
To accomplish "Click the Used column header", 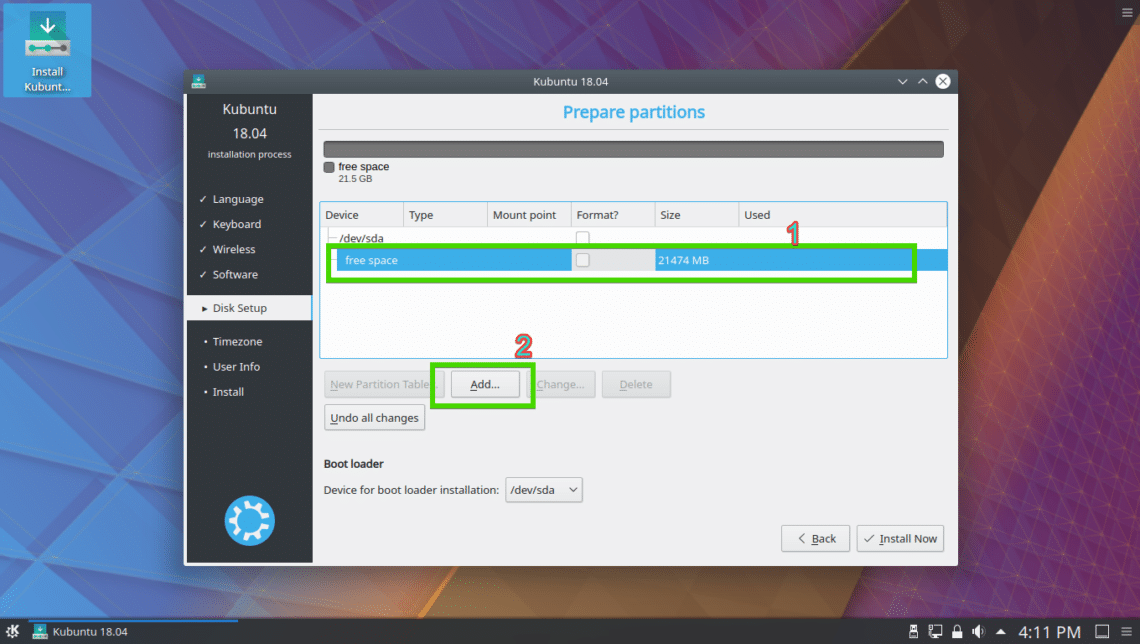I will 843,214.
